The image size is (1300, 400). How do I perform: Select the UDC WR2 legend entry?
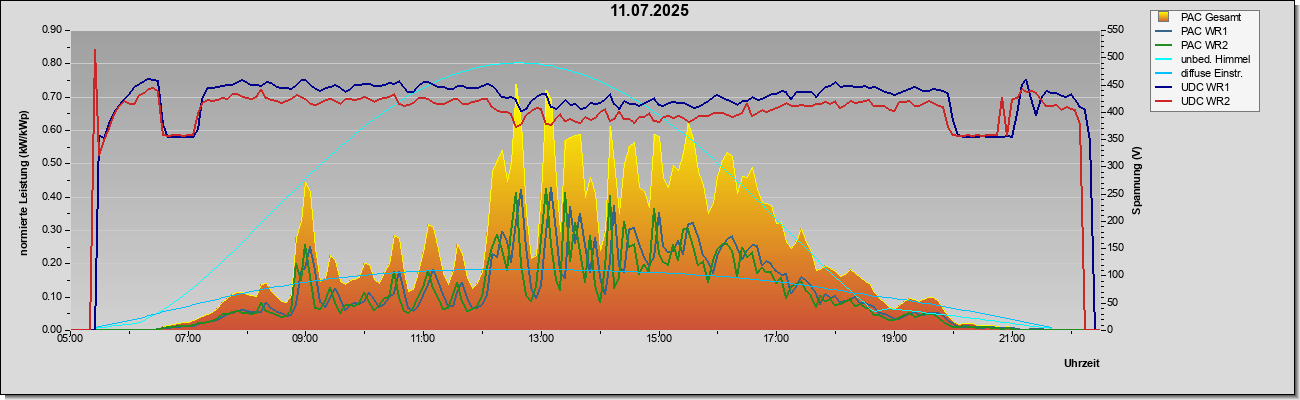pos(1201,101)
